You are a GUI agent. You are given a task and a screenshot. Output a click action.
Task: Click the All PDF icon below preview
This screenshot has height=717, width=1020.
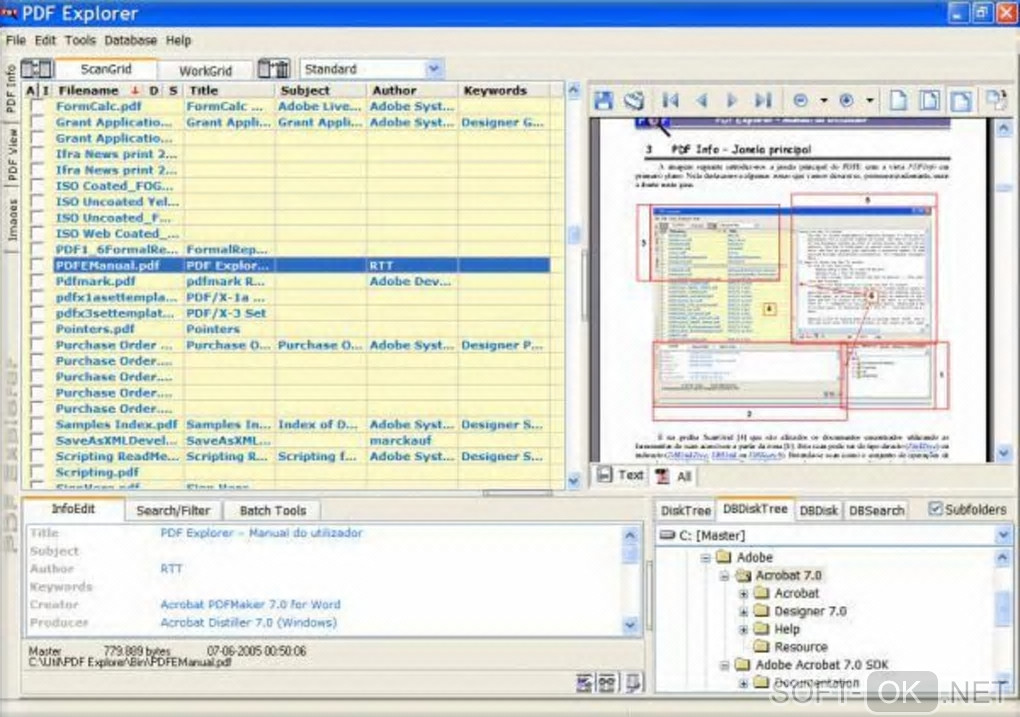[x=662, y=476]
